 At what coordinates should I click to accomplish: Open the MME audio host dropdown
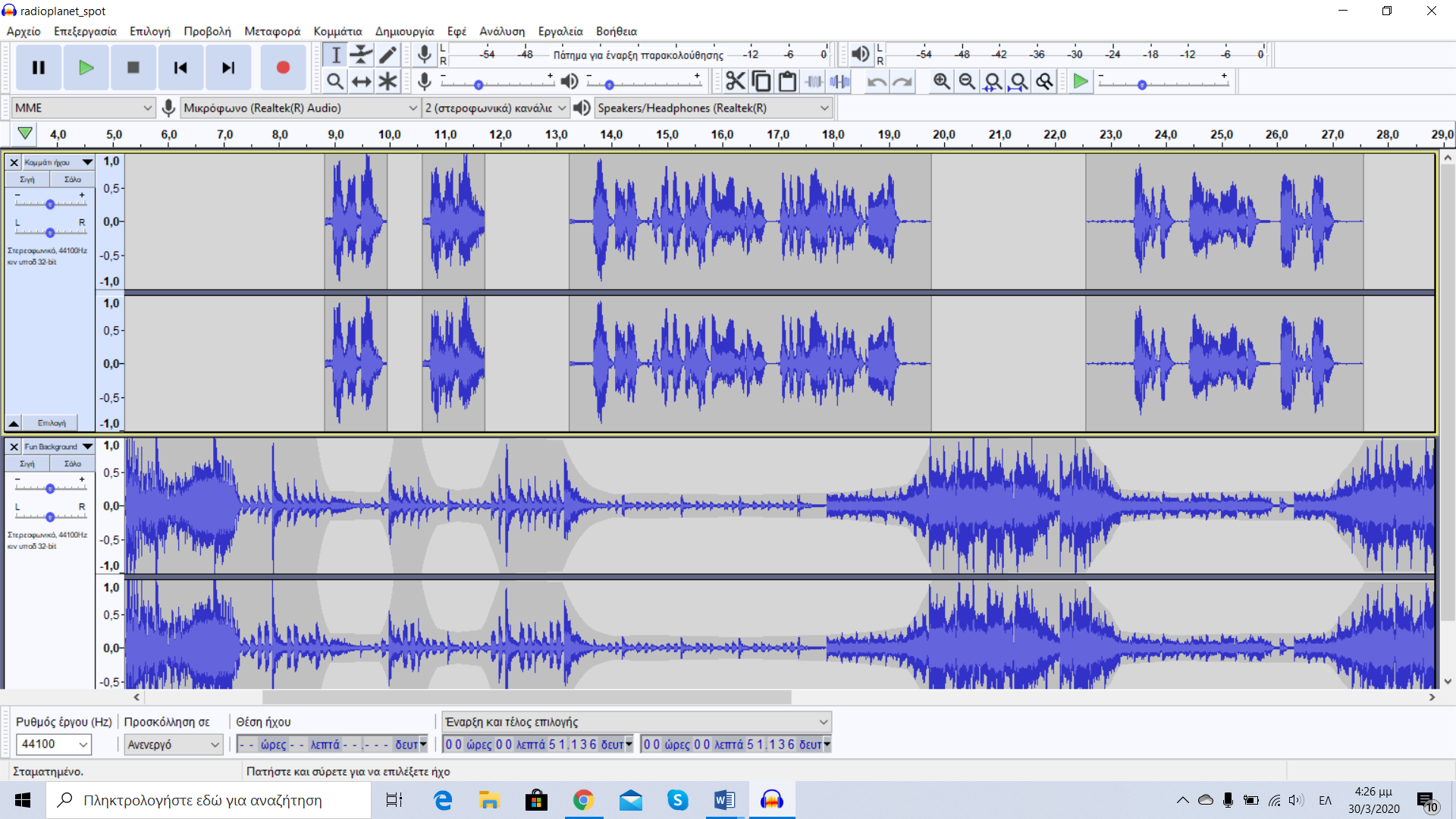click(x=83, y=108)
